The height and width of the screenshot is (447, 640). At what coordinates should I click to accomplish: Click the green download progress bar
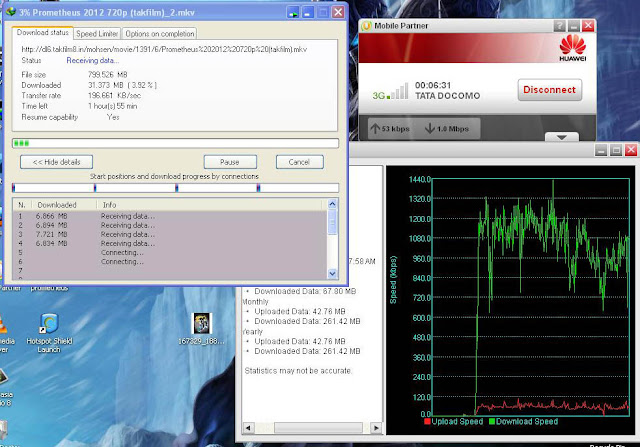(x=175, y=143)
